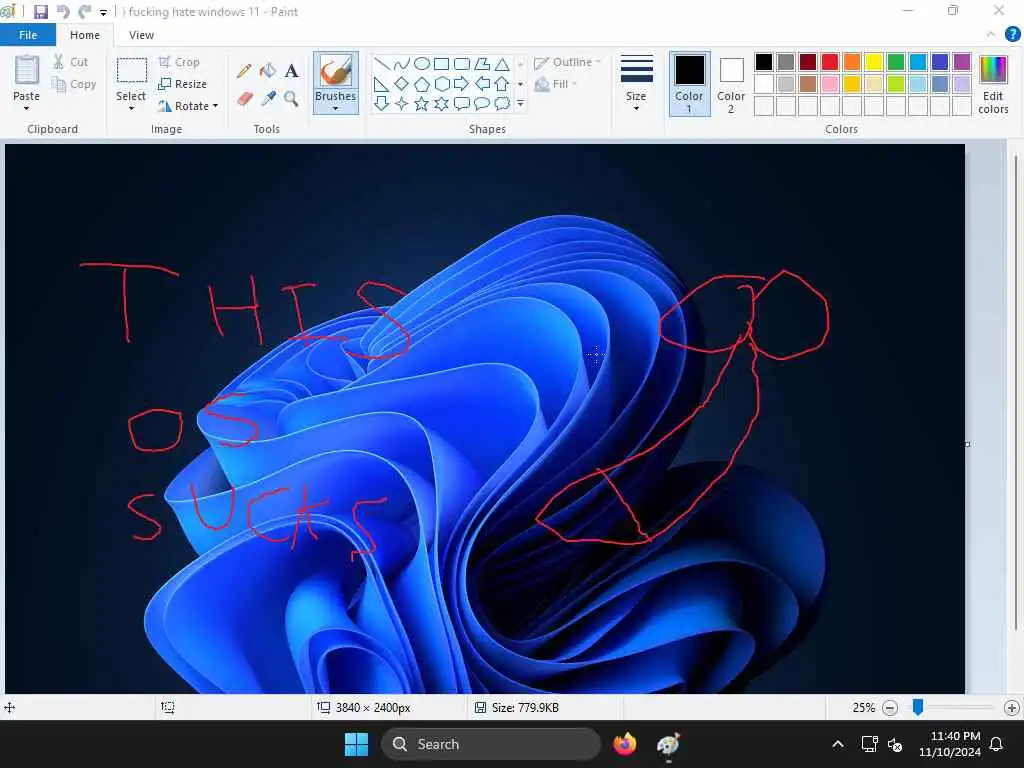Pick the yellow color swatch
This screenshot has height=768, width=1024.
click(x=874, y=62)
